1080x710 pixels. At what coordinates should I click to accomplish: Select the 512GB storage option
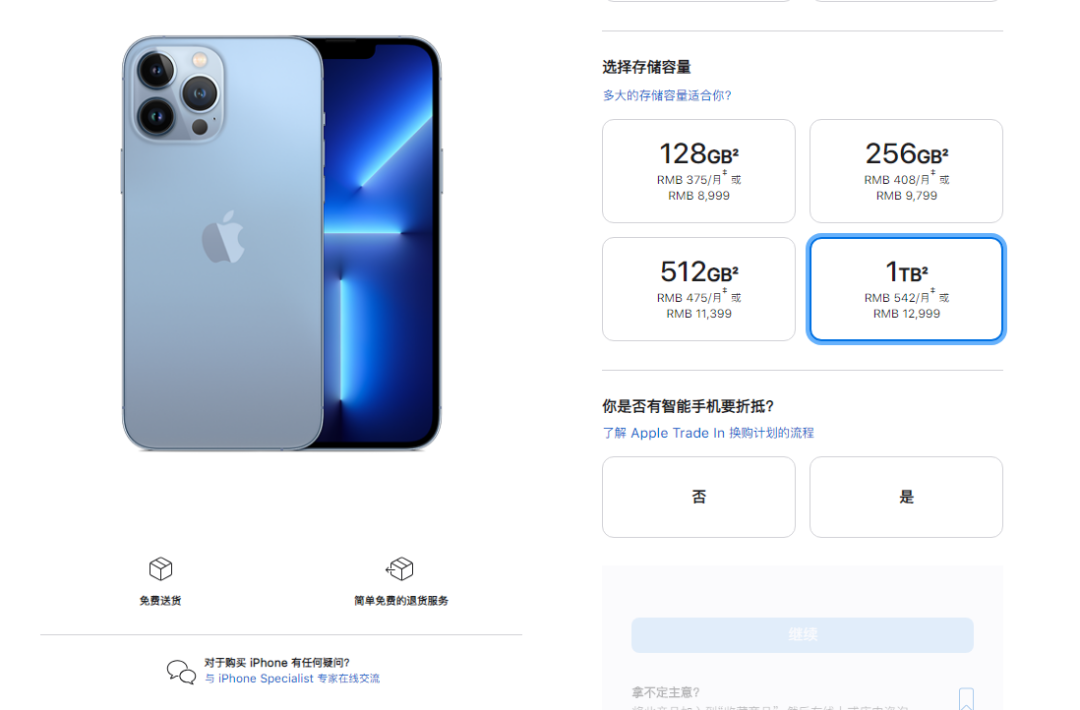click(x=698, y=289)
